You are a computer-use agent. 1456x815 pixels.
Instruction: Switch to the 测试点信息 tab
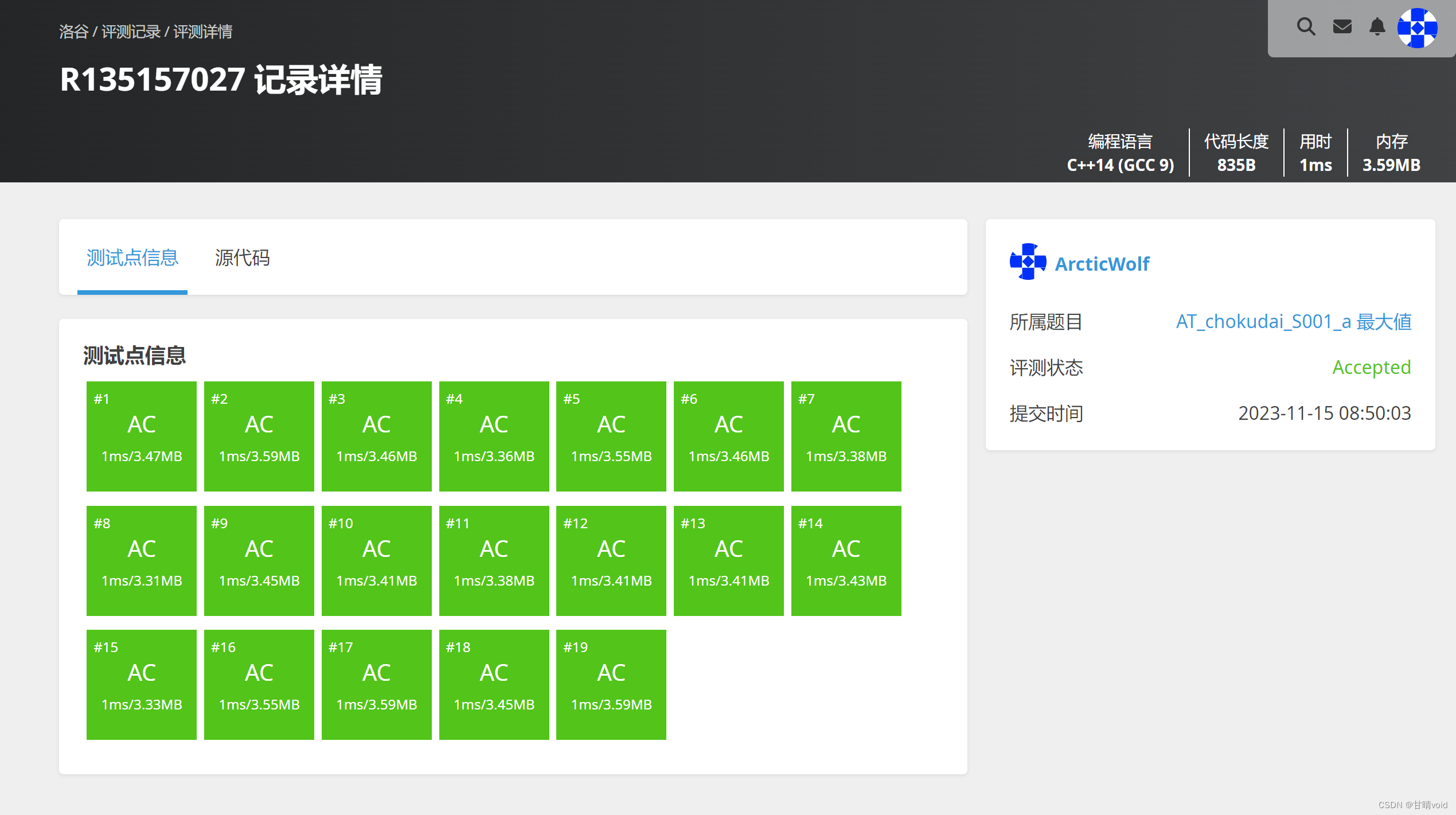[132, 258]
